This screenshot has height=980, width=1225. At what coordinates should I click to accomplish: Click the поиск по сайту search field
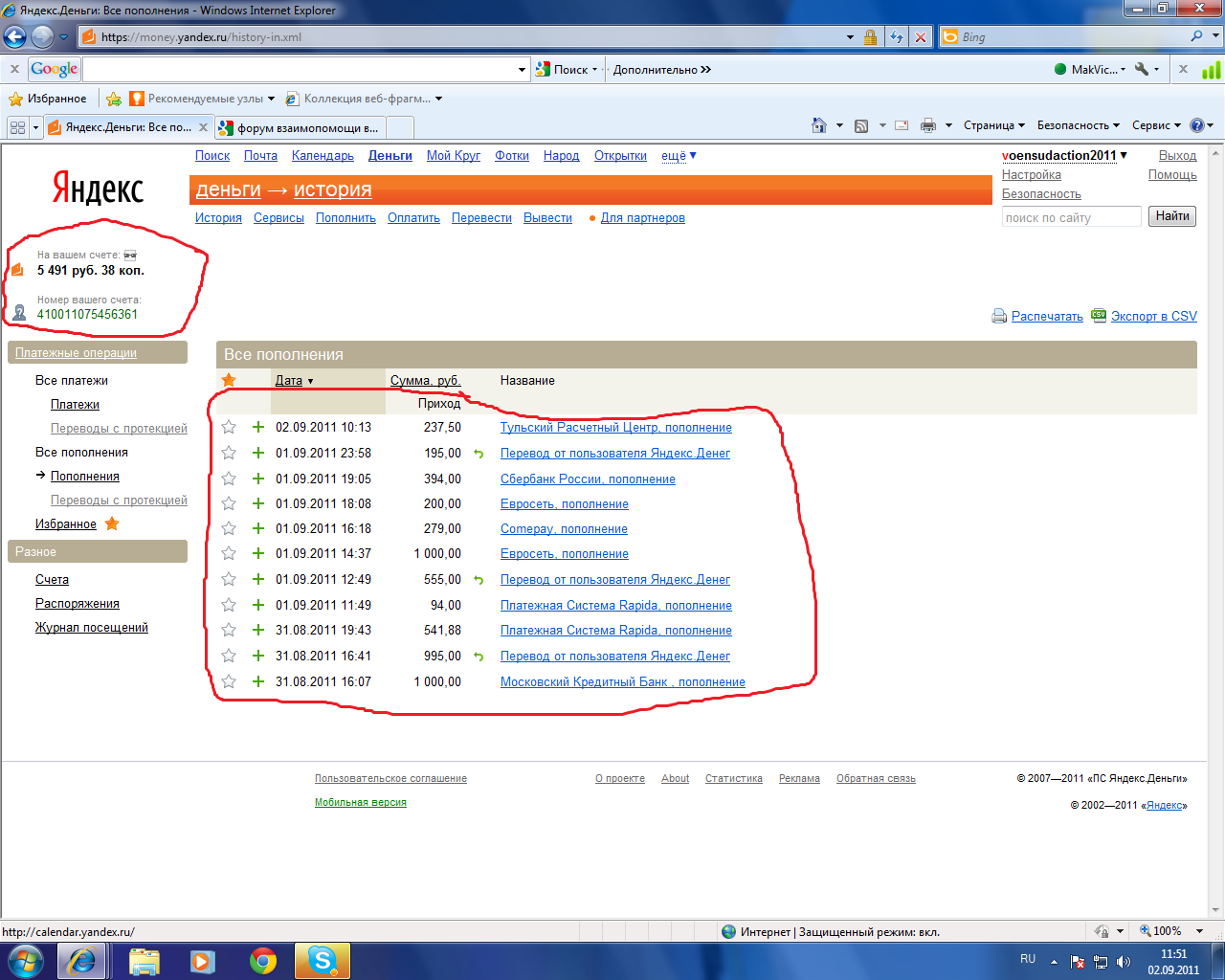[1071, 217]
